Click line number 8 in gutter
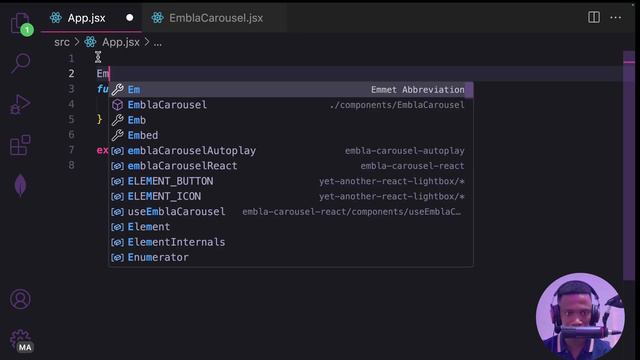Viewport: 640px width, 360px height. 71,165
